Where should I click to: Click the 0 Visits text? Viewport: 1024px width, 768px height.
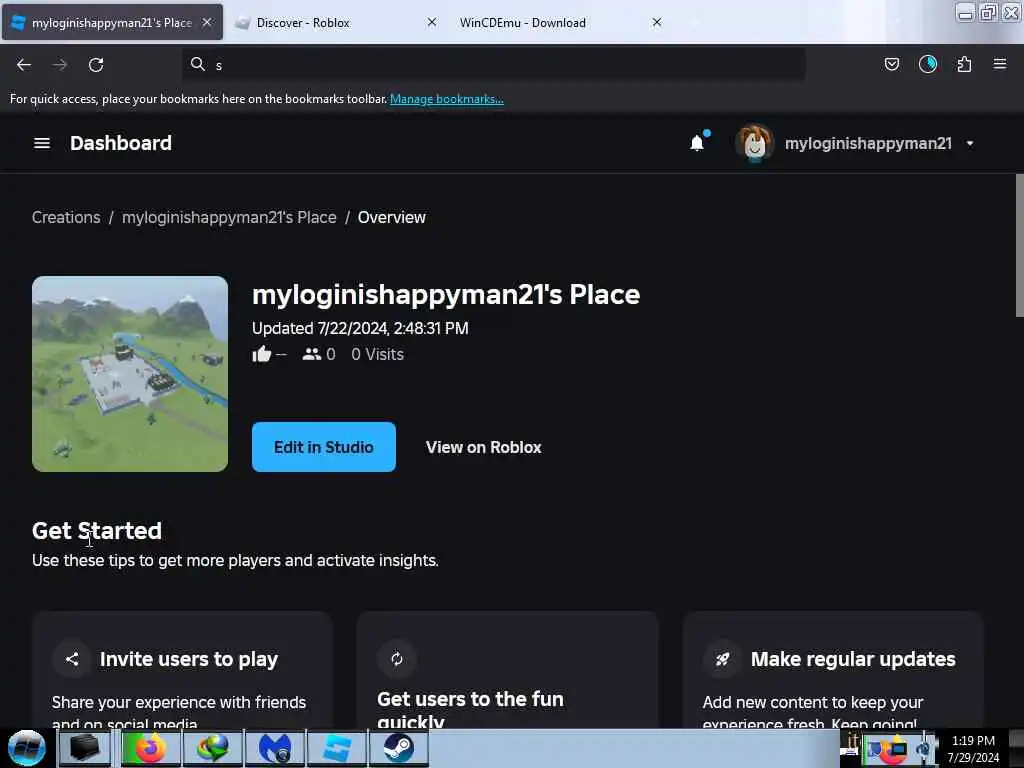[377, 354]
